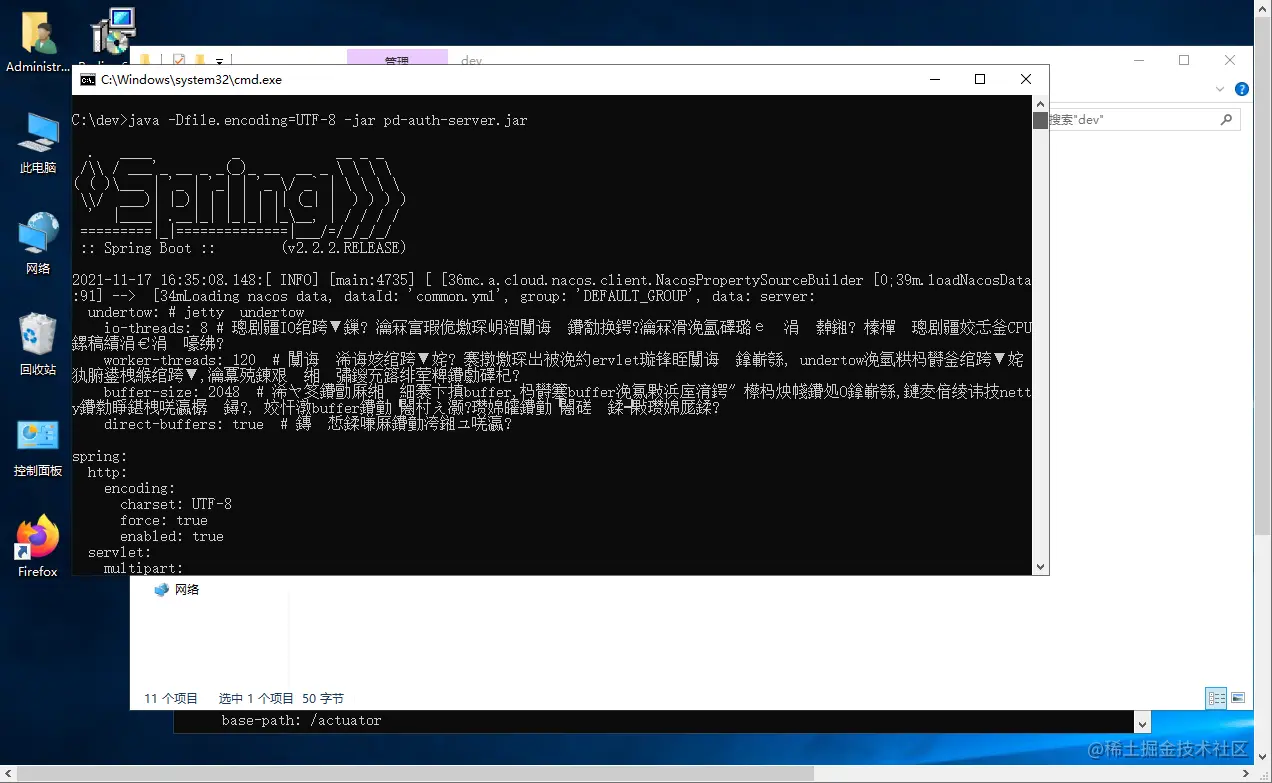Open the Control Panel (控制面板) desktop icon

(38, 448)
